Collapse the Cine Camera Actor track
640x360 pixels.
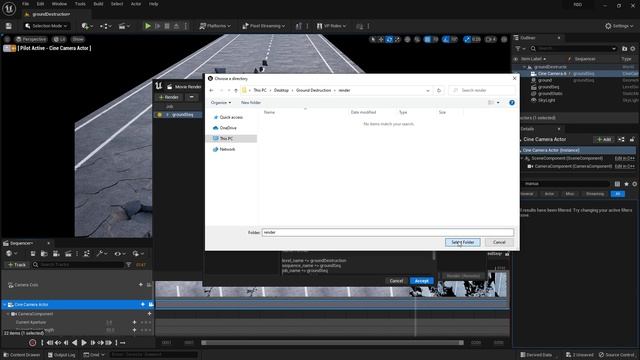pos(4,304)
